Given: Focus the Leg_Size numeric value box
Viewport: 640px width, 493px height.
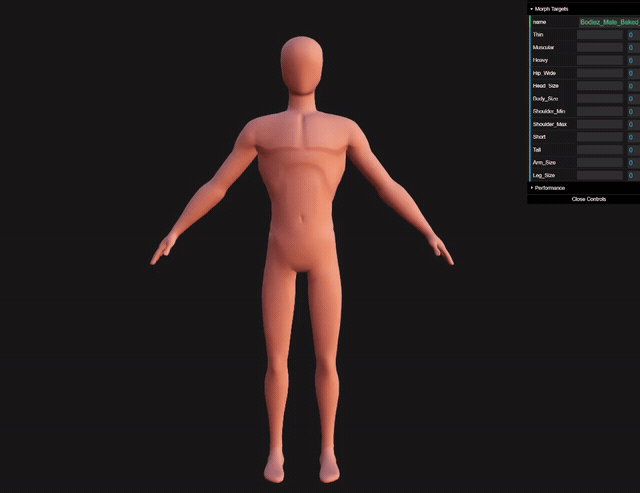Looking at the screenshot, I should point(633,175).
